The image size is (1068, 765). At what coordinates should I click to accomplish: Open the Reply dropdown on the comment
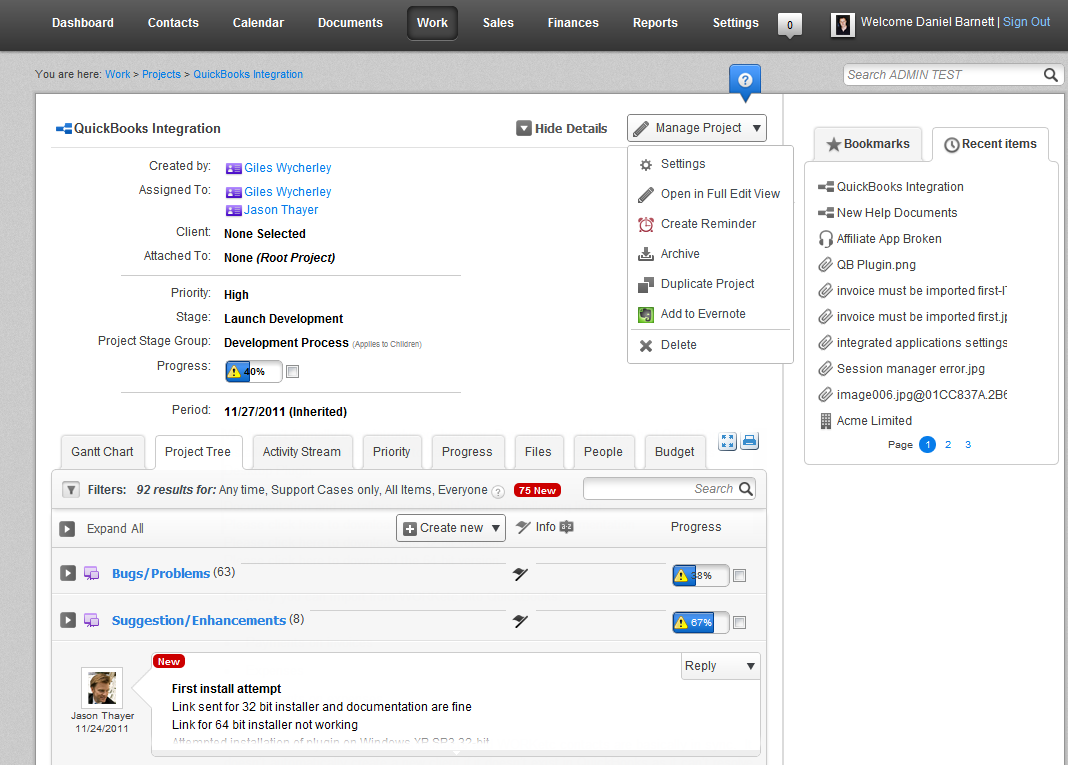721,666
